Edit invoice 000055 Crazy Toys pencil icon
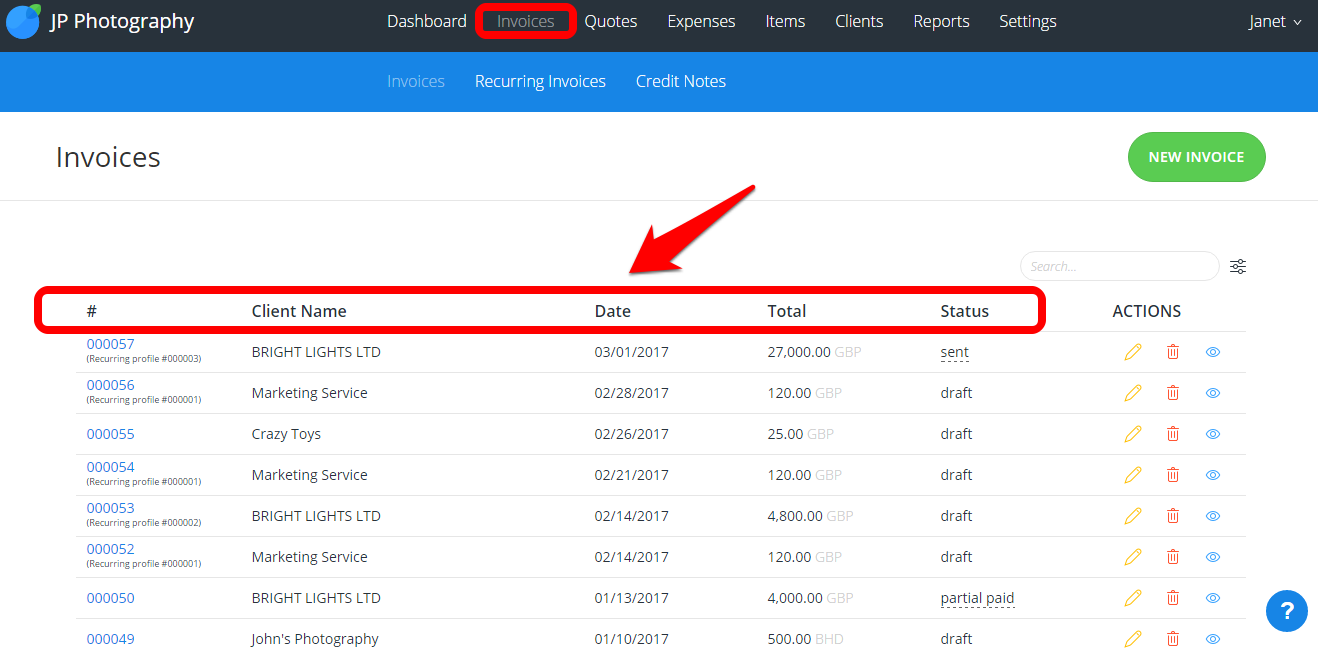The image size is (1318, 650). (1133, 434)
